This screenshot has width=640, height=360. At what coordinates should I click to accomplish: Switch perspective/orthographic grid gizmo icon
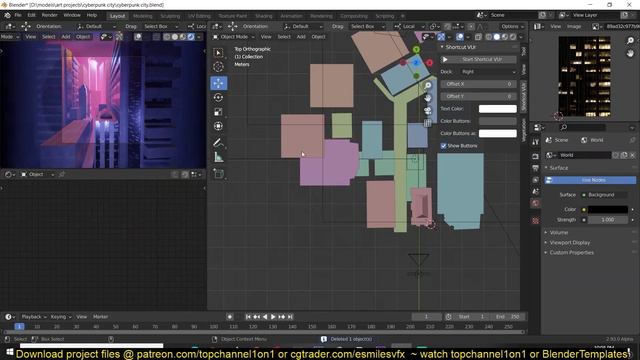[427, 123]
